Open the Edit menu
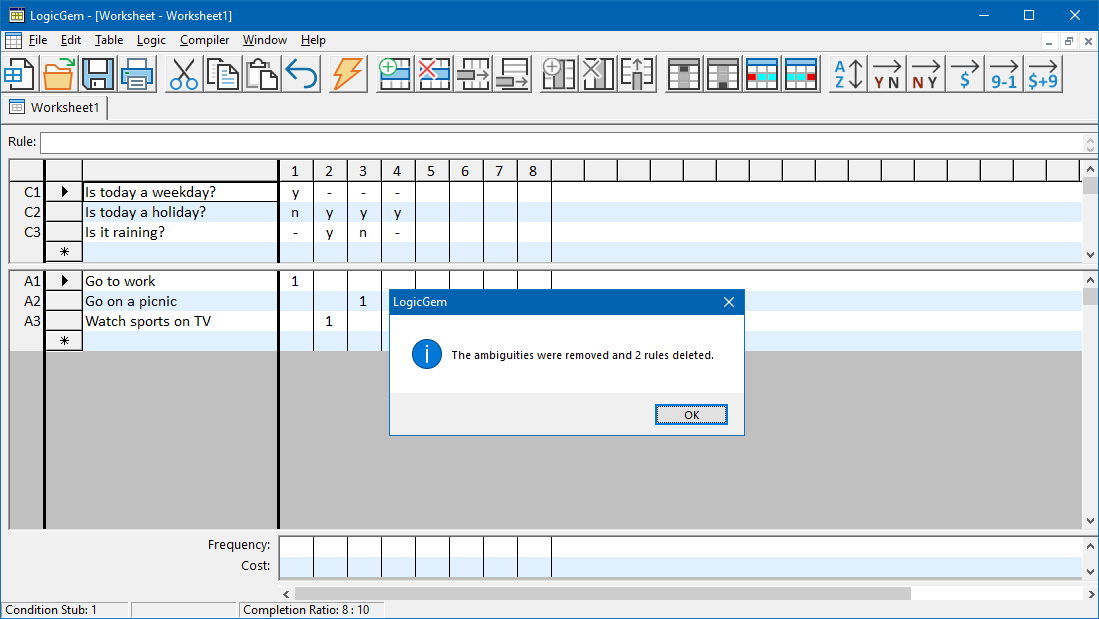This screenshot has height=619, width=1099. point(71,41)
